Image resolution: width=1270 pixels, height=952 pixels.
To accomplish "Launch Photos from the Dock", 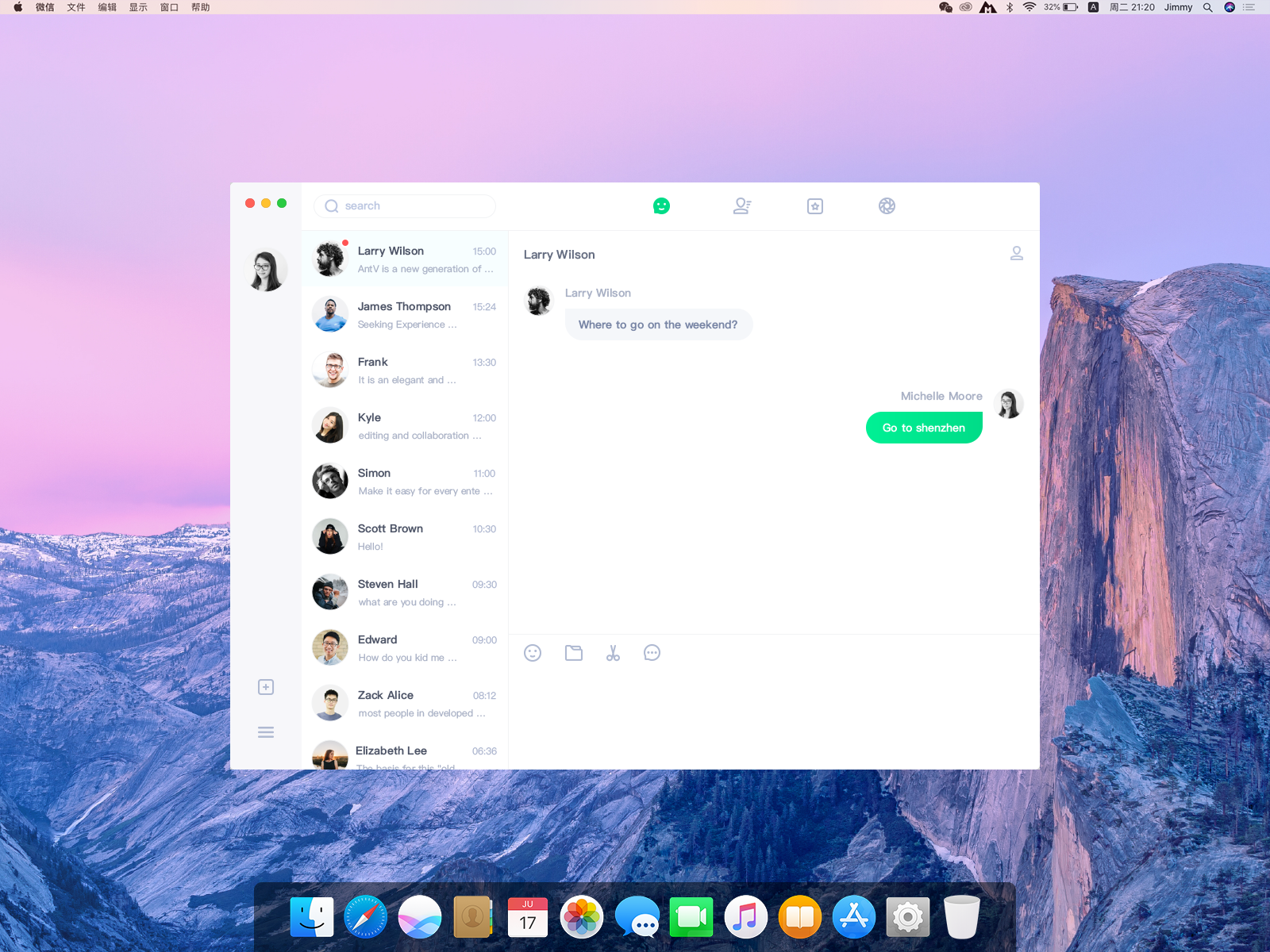I will pyautogui.click(x=582, y=917).
